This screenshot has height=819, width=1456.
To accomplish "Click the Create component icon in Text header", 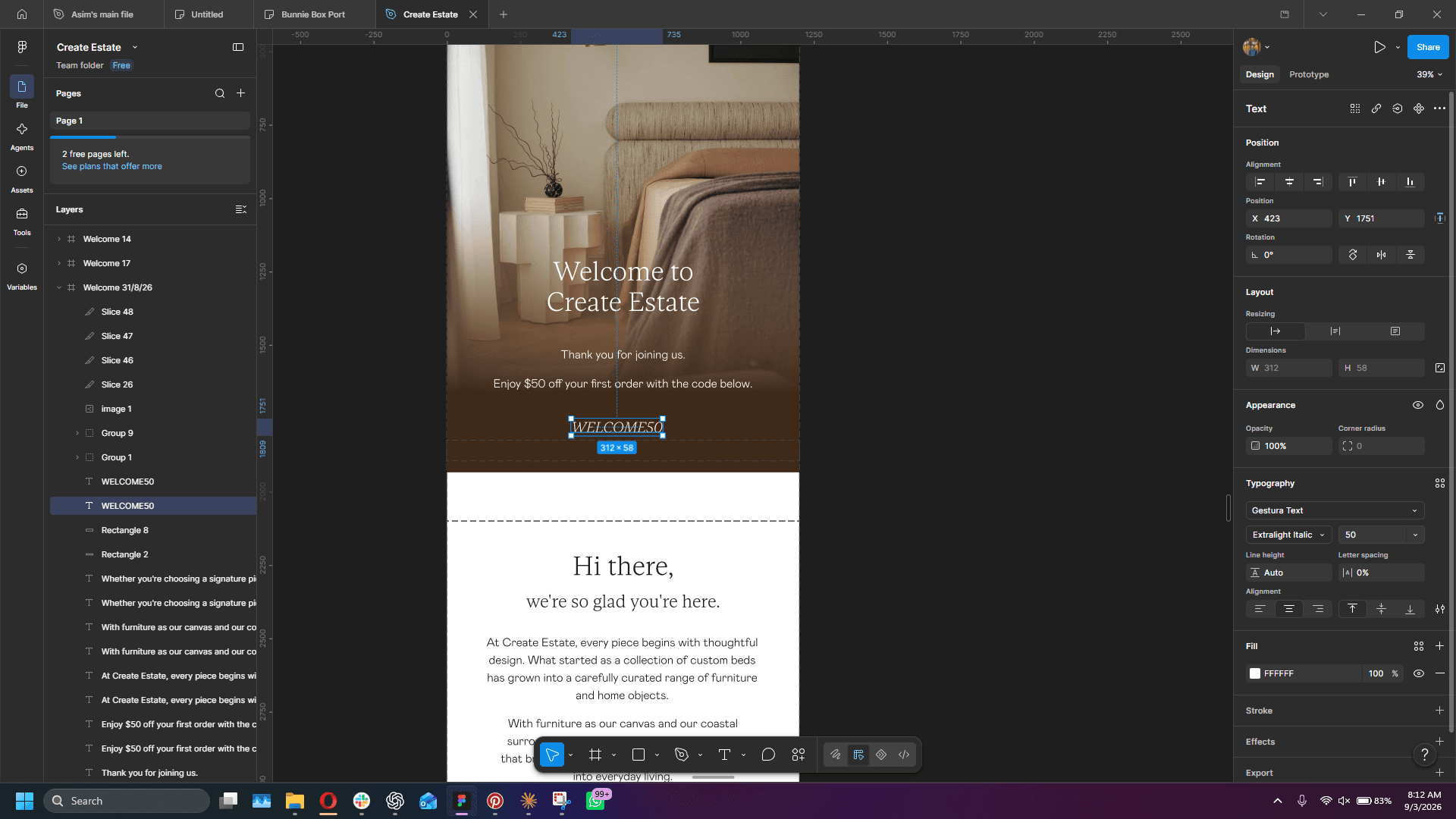I will click(x=1419, y=108).
